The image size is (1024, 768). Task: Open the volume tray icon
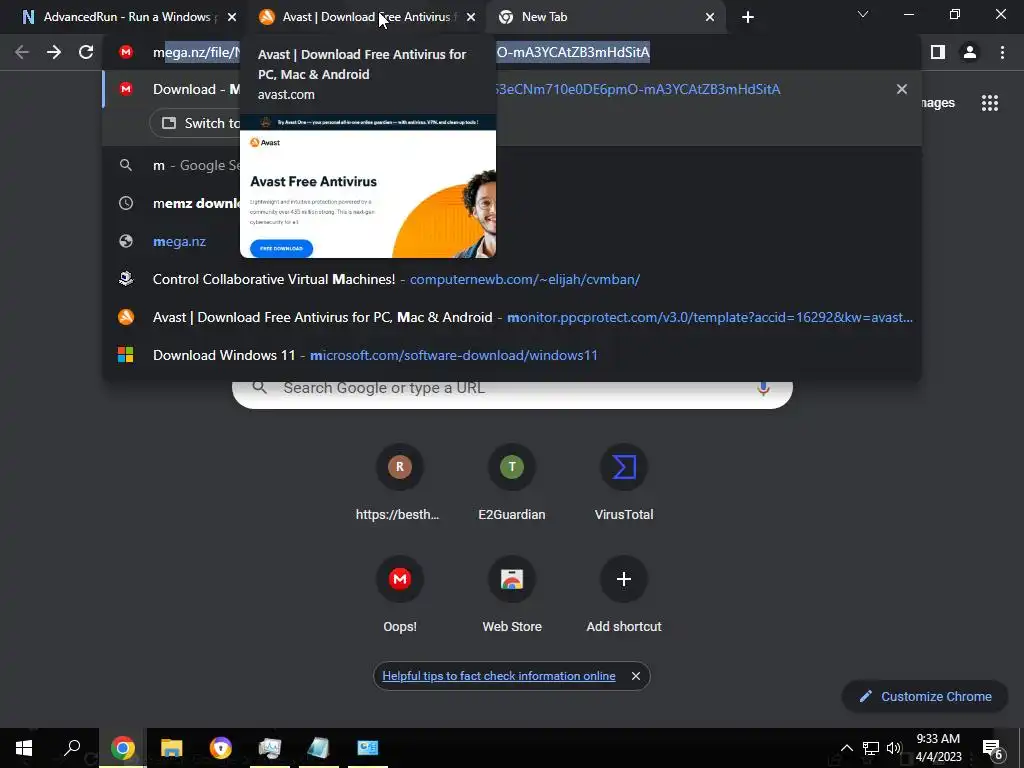point(894,748)
